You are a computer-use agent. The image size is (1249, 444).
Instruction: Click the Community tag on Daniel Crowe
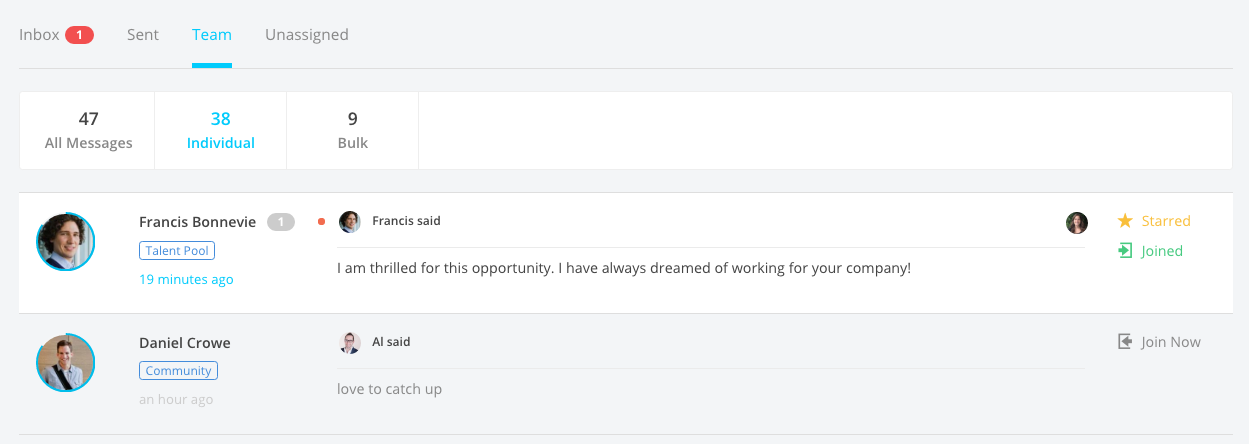coord(178,371)
